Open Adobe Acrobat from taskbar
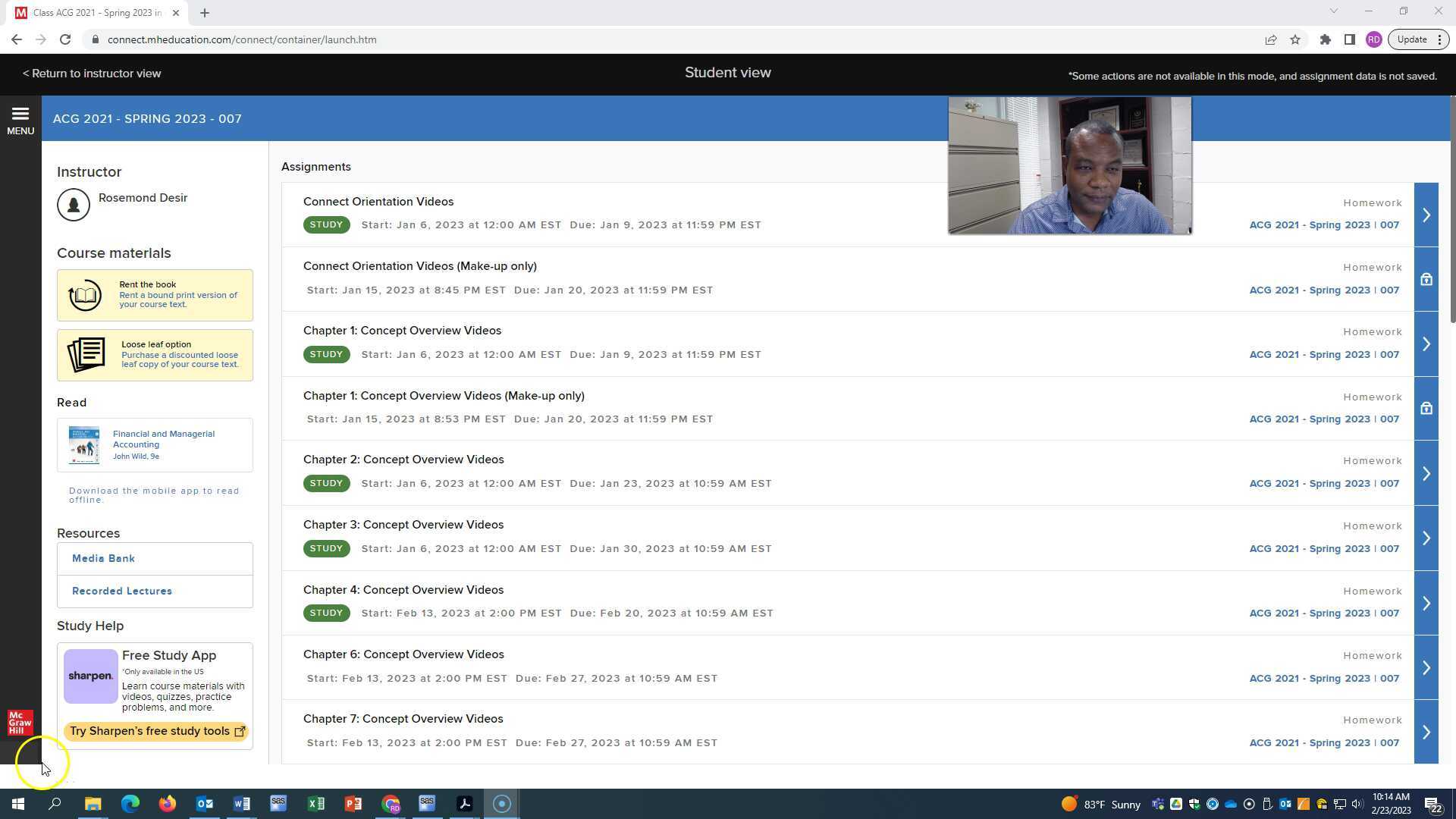The image size is (1456, 819). coord(465,804)
